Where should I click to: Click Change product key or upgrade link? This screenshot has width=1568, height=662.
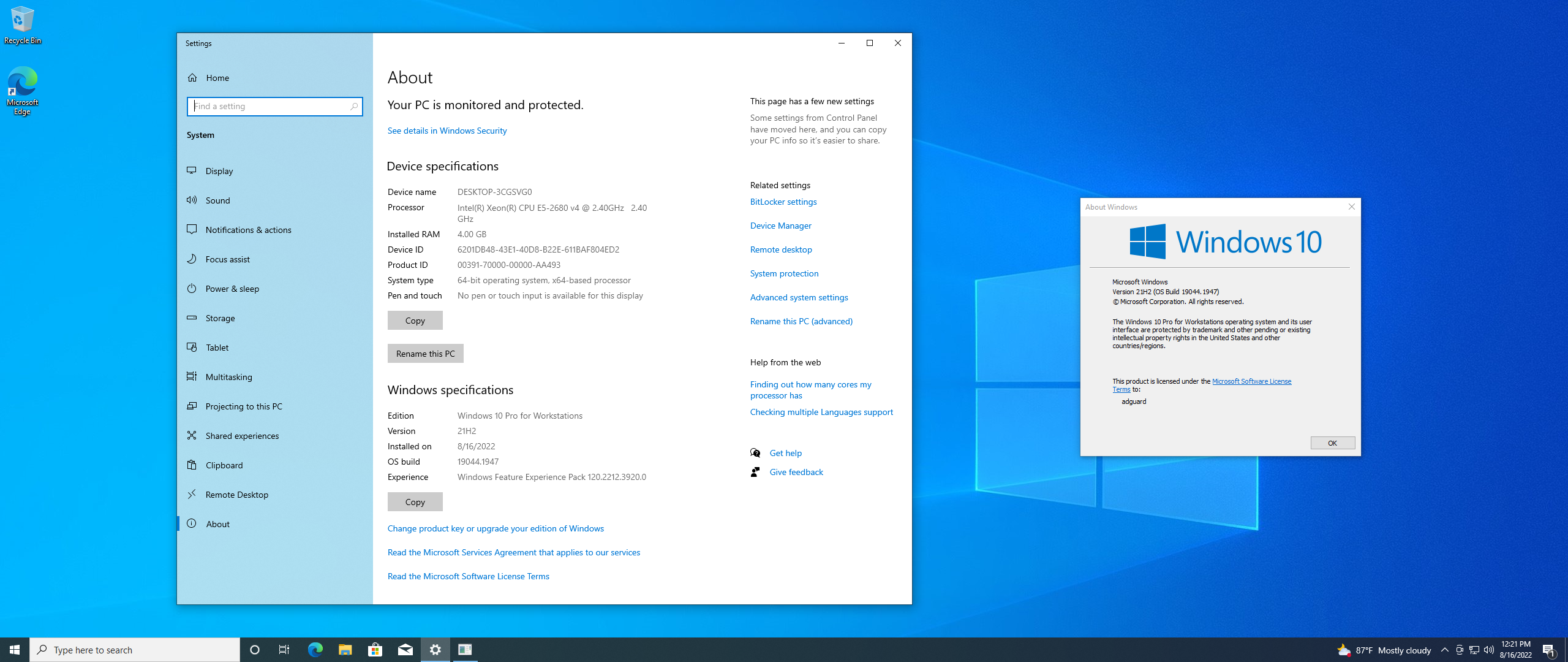tap(496, 528)
